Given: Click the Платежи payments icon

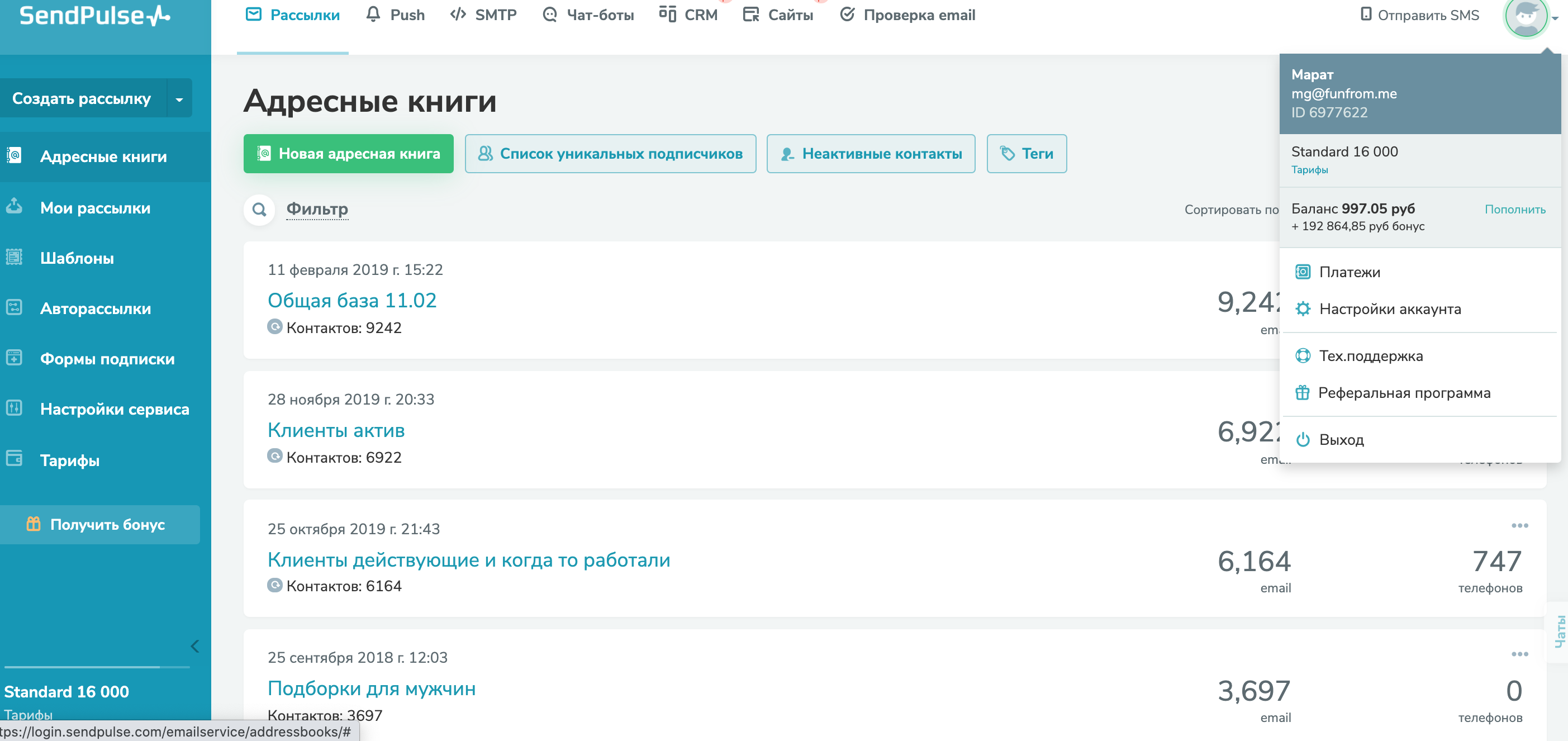Looking at the screenshot, I should pyautogui.click(x=1302, y=272).
